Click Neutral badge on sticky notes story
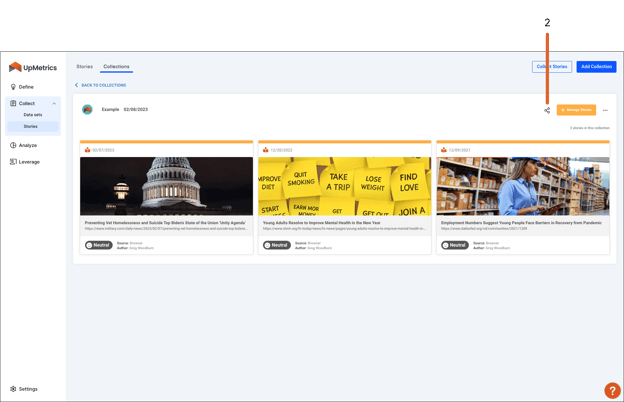This screenshot has width=624, height=402. click(277, 245)
